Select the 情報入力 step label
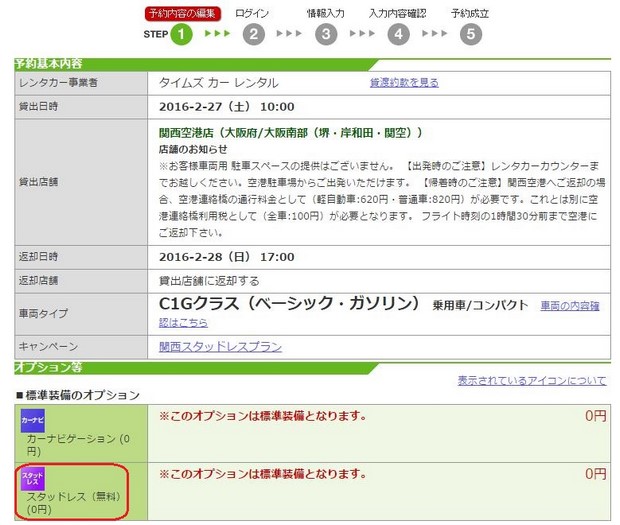 pyautogui.click(x=326, y=13)
